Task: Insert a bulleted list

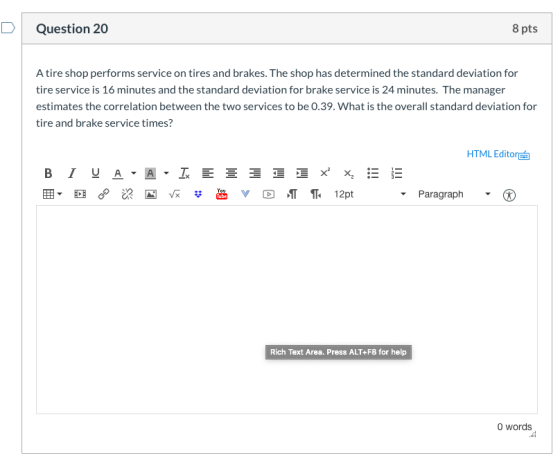Action: pos(373,174)
